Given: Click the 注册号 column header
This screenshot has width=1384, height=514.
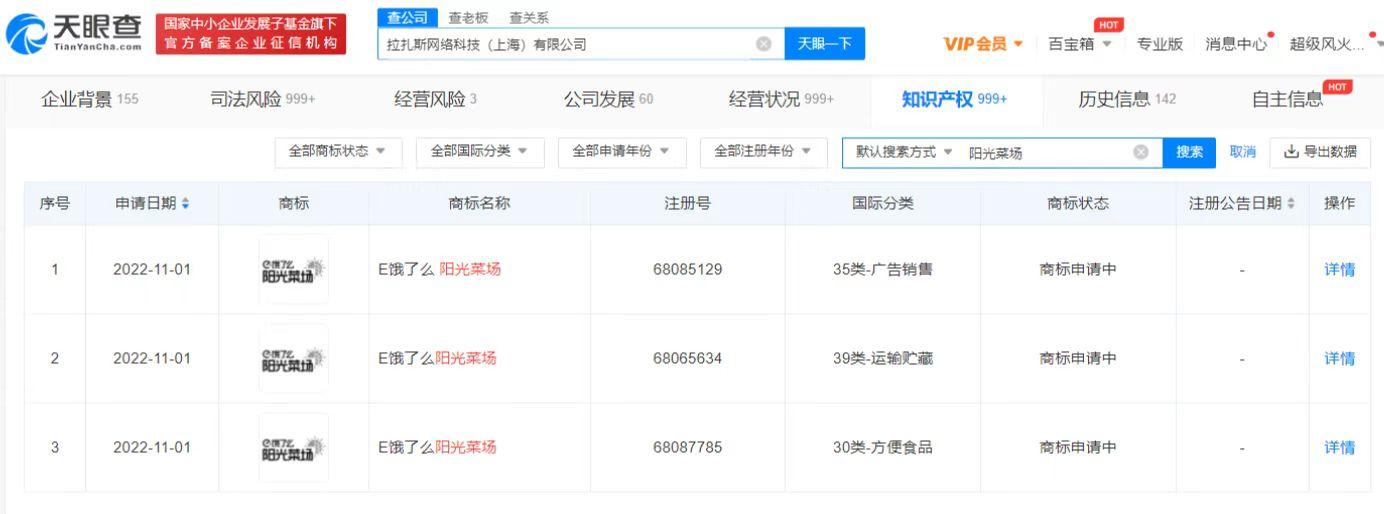Looking at the screenshot, I should (687, 203).
